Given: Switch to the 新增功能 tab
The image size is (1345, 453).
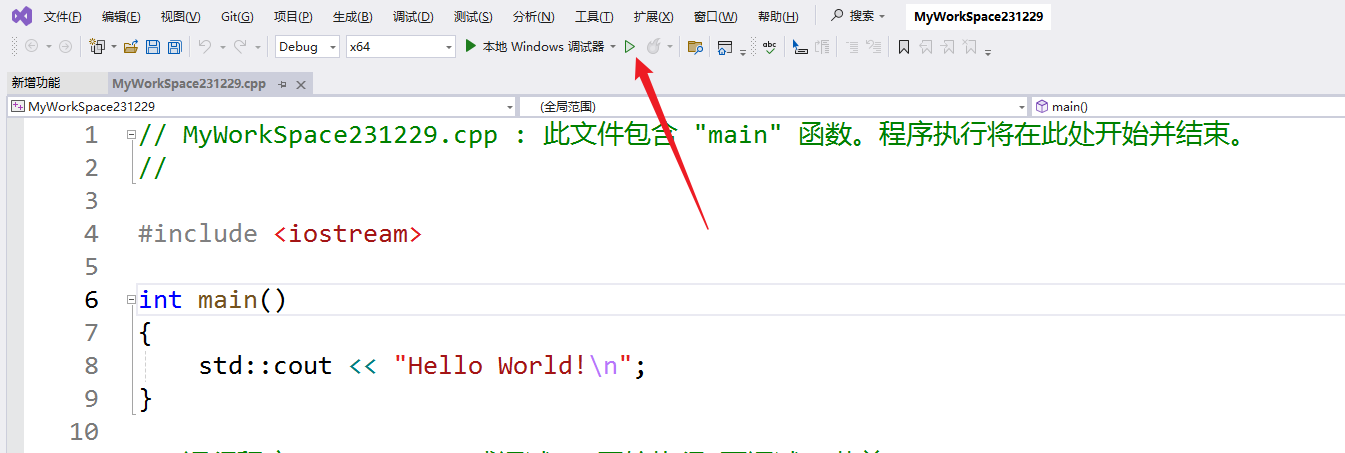Looking at the screenshot, I should (x=36, y=83).
